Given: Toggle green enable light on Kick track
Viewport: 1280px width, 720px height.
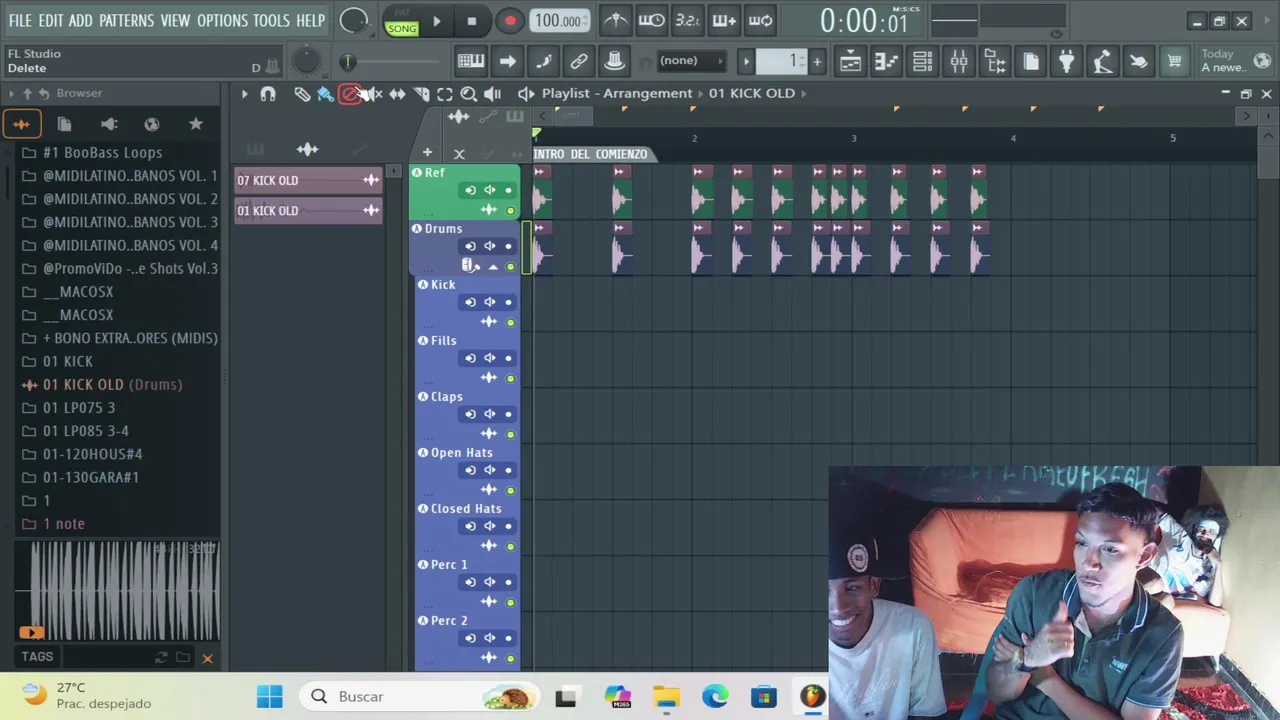Looking at the screenshot, I should coord(510,322).
